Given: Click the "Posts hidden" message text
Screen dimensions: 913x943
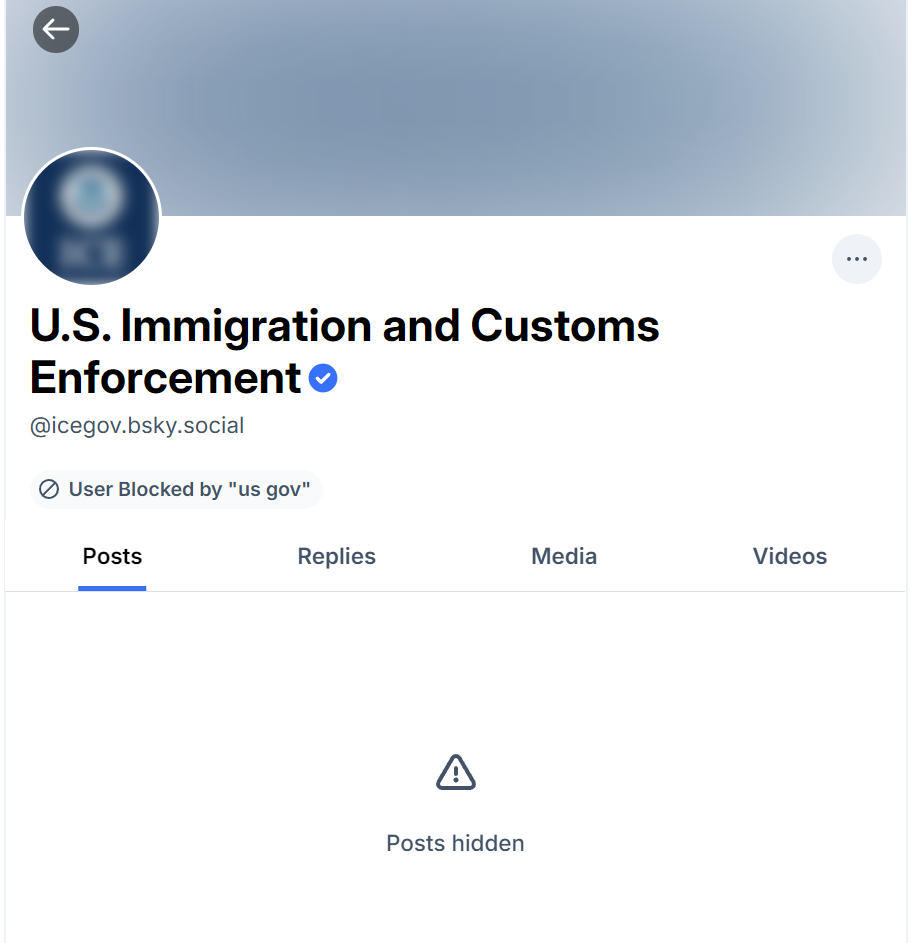Looking at the screenshot, I should click(455, 844).
